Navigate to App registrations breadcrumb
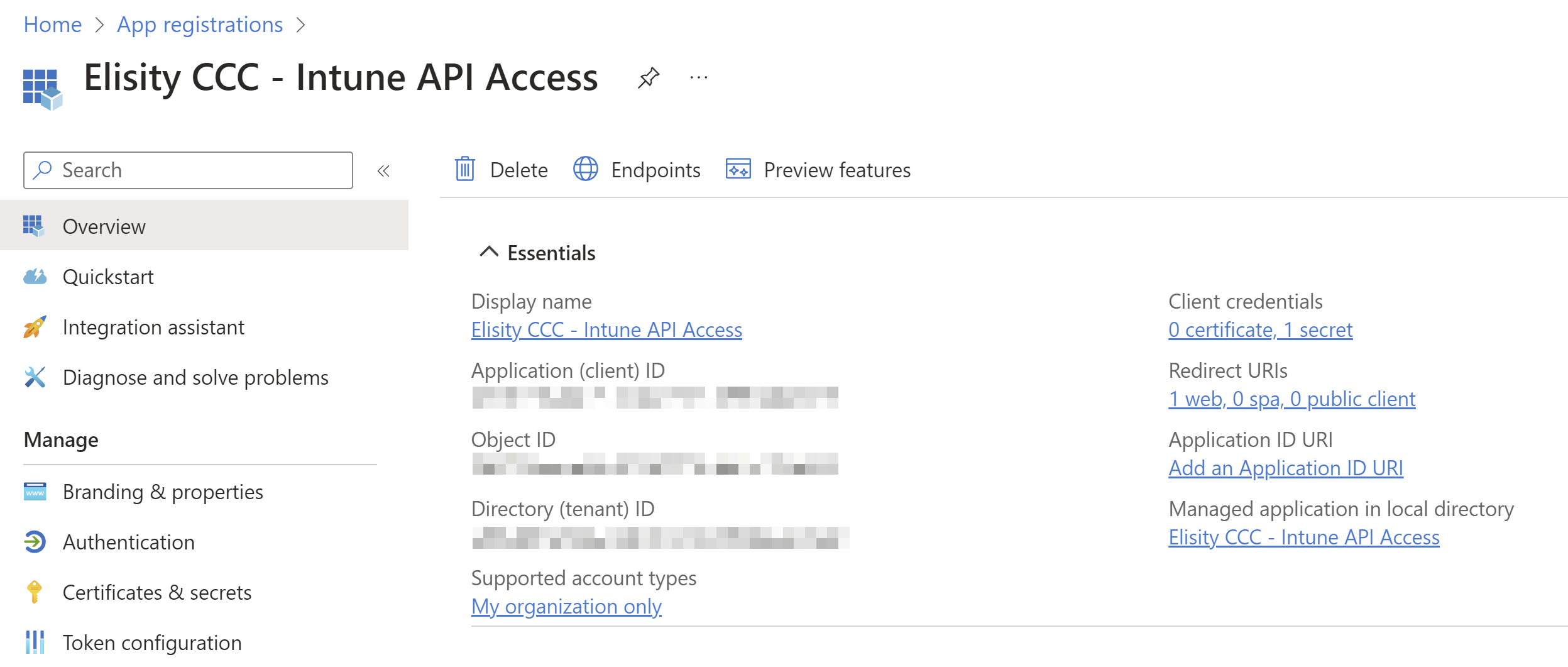Image resolution: width=1568 pixels, height=667 pixels. (200, 25)
